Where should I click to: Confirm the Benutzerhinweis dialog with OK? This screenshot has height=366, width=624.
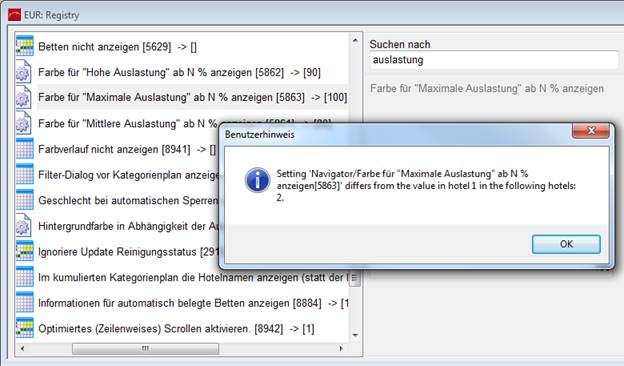click(x=566, y=244)
